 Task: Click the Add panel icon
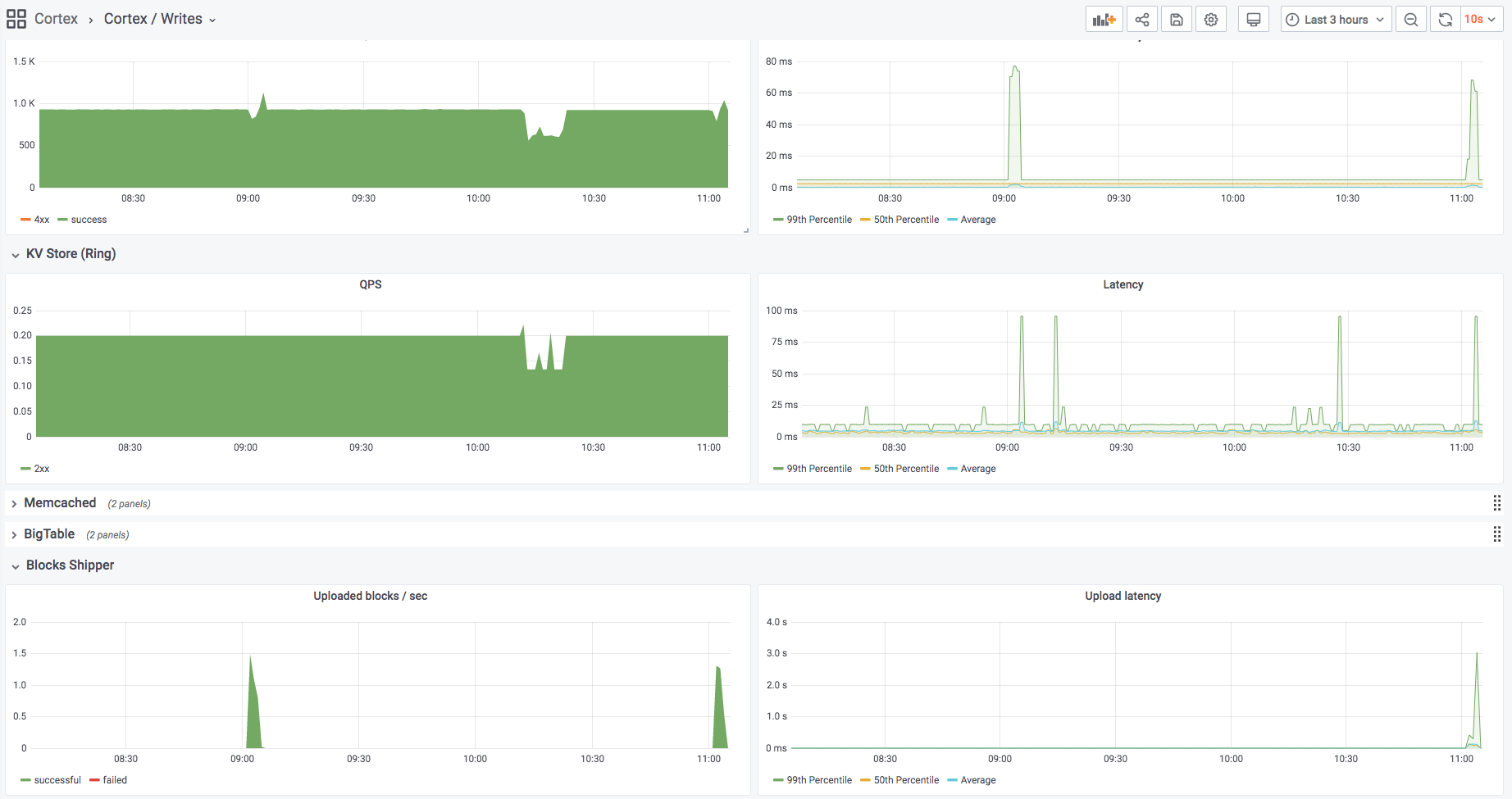pyautogui.click(x=1104, y=20)
